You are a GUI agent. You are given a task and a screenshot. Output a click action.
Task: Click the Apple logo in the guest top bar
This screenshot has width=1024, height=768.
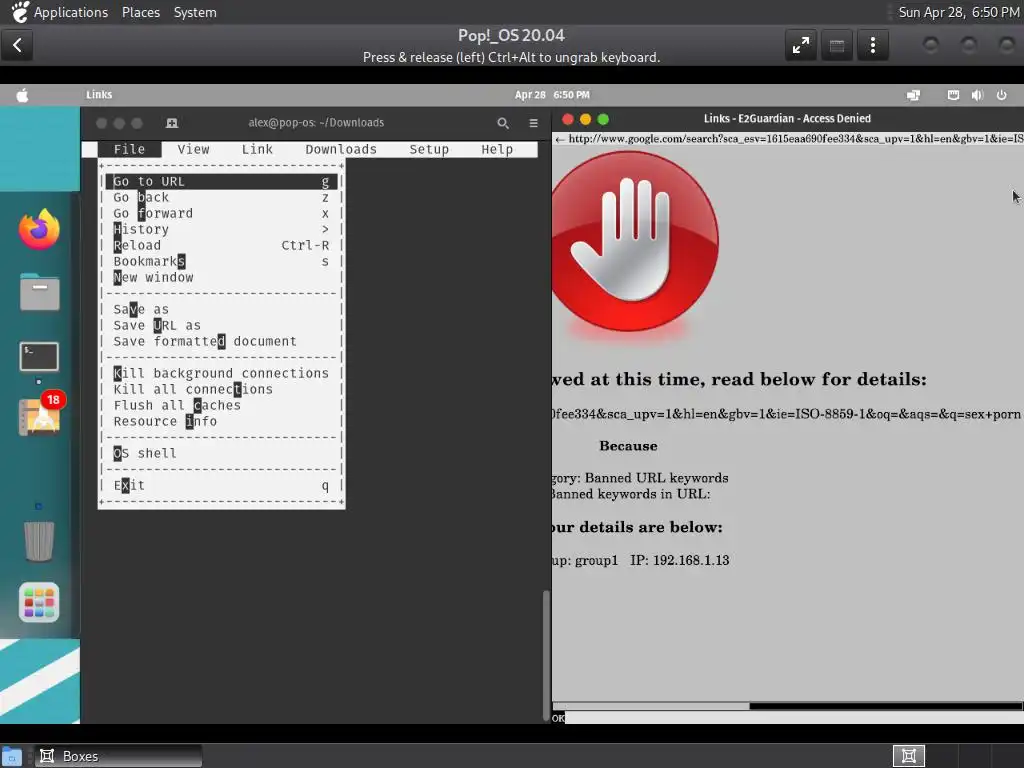point(22,95)
